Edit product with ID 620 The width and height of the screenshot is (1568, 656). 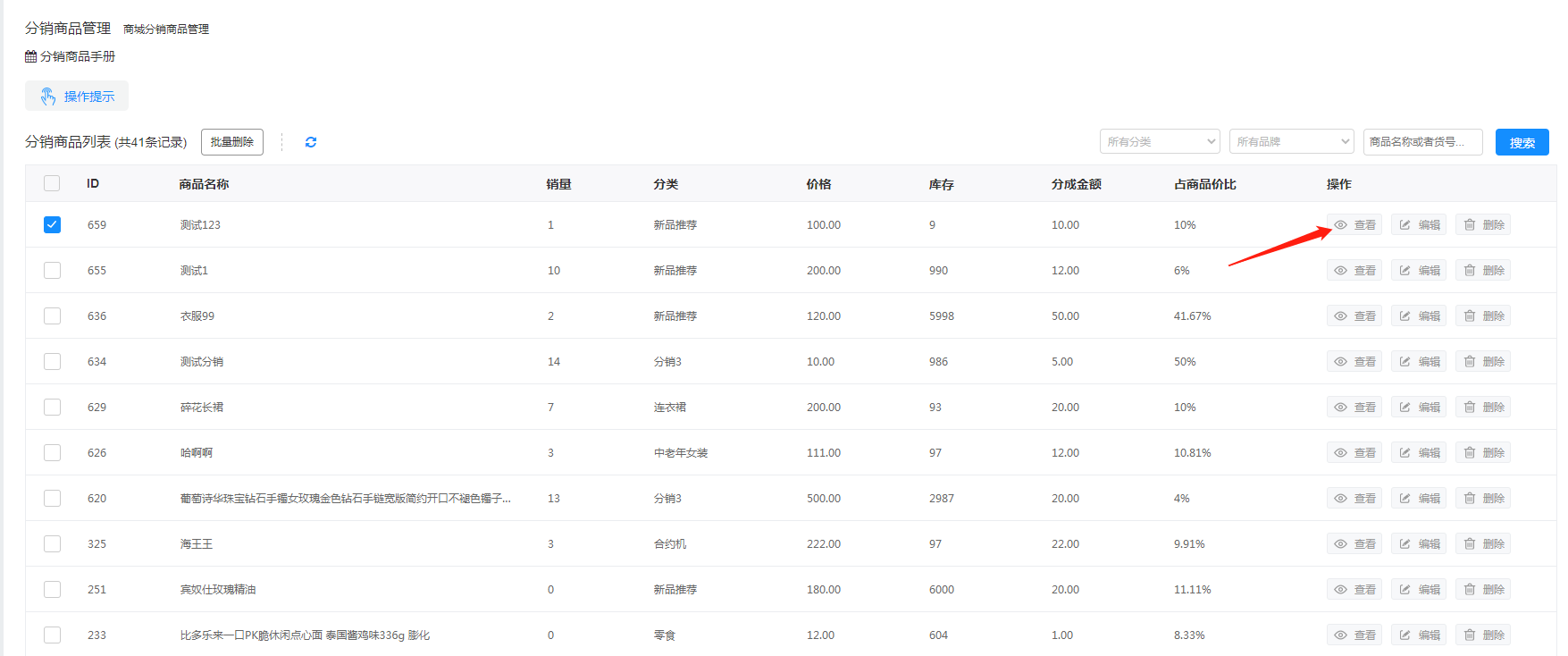pyautogui.click(x=1419, y=498)
